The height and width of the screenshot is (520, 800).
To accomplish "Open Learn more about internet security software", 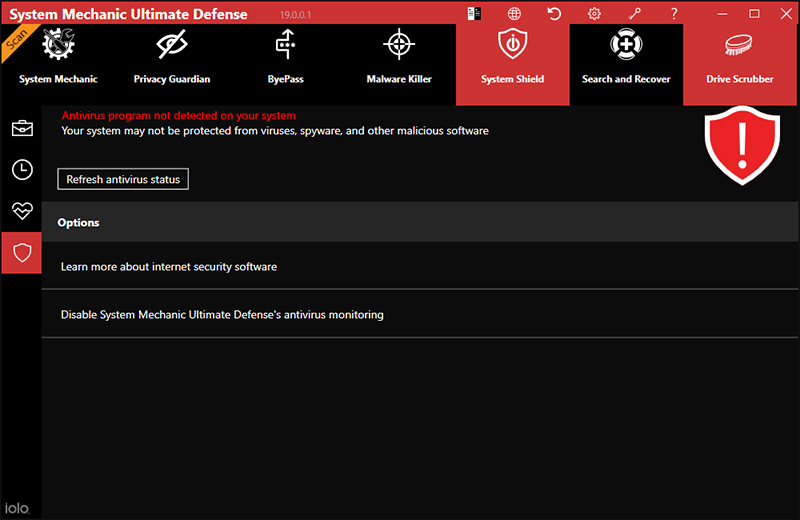I will coord(419,266).
